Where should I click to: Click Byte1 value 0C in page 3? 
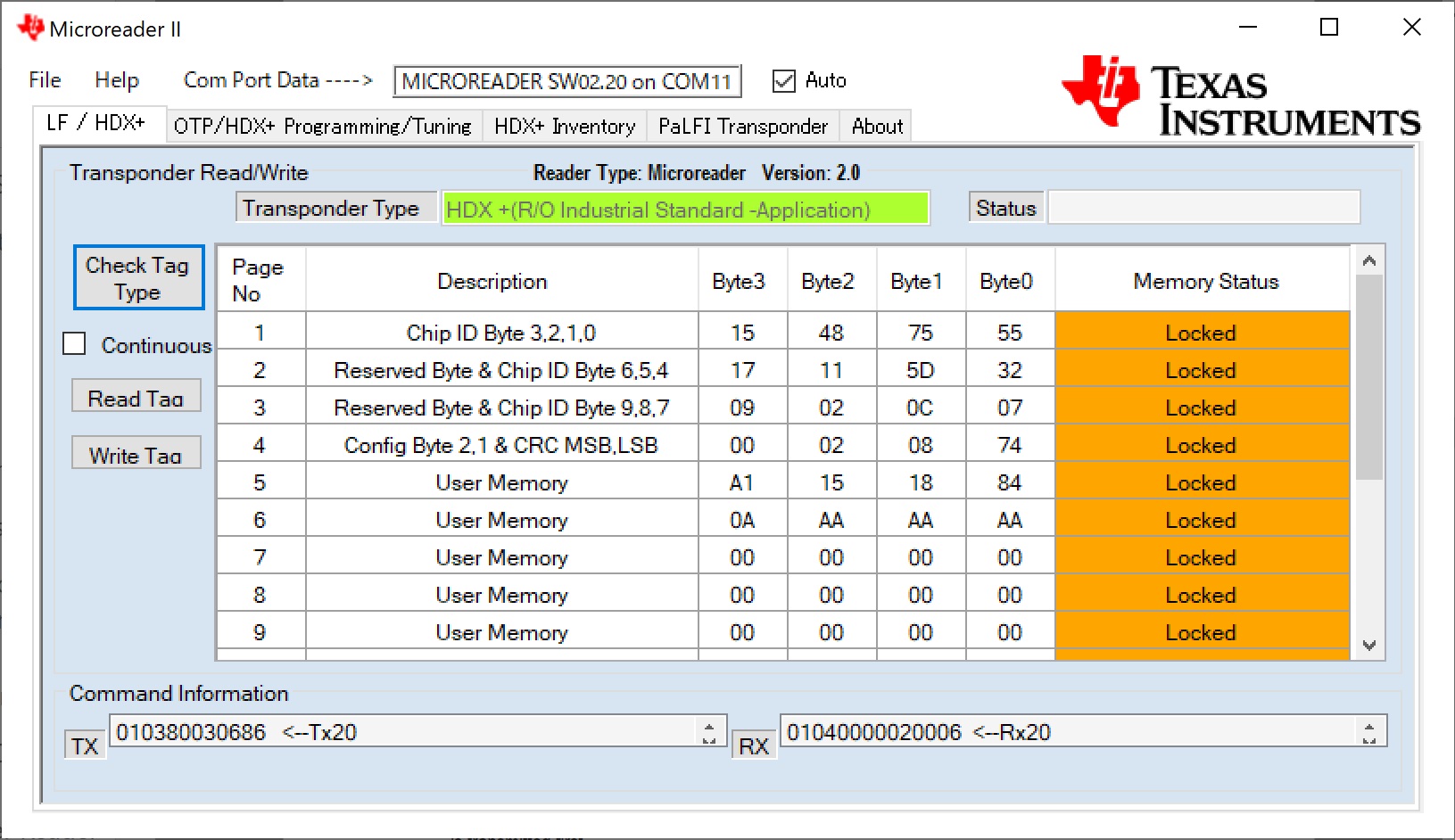coord(921,408)
